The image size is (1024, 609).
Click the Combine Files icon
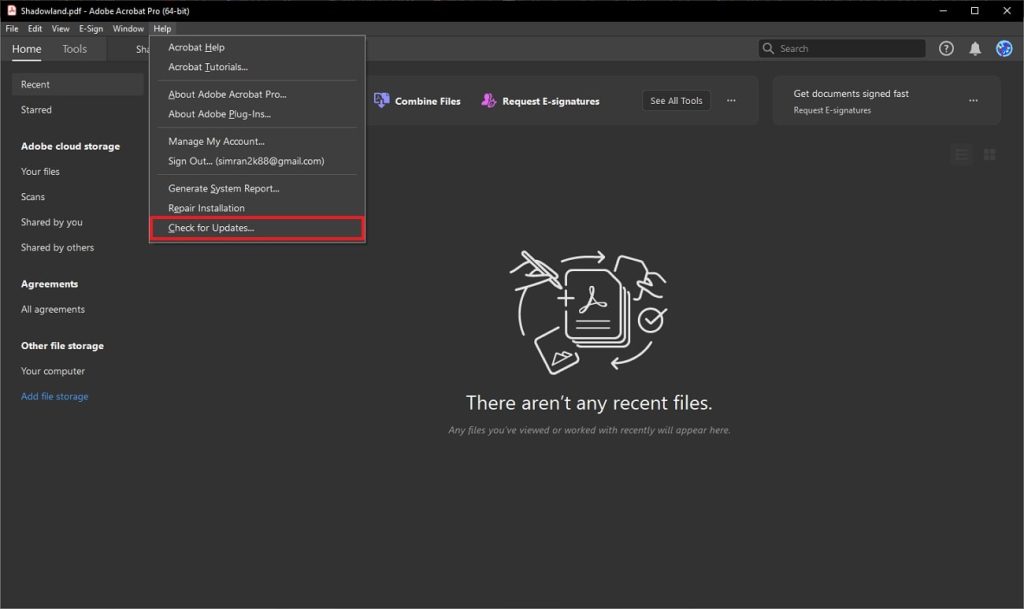tap(381, 101)
